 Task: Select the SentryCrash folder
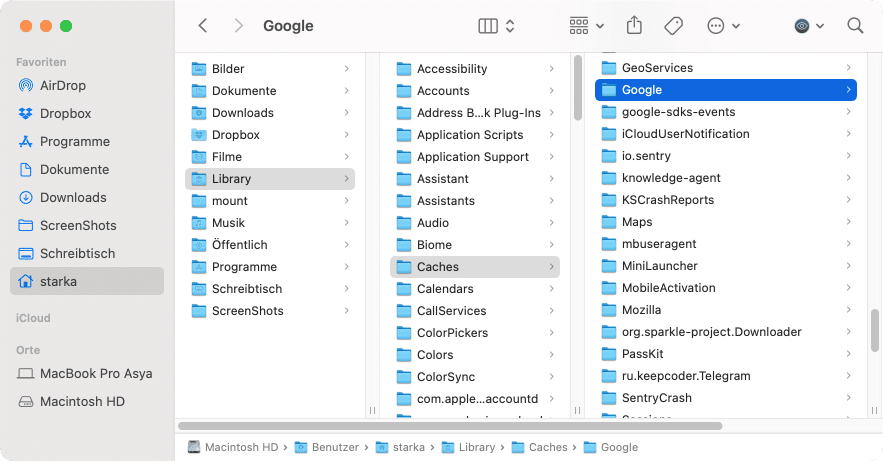pyautogui.click(x=726, y=398)
